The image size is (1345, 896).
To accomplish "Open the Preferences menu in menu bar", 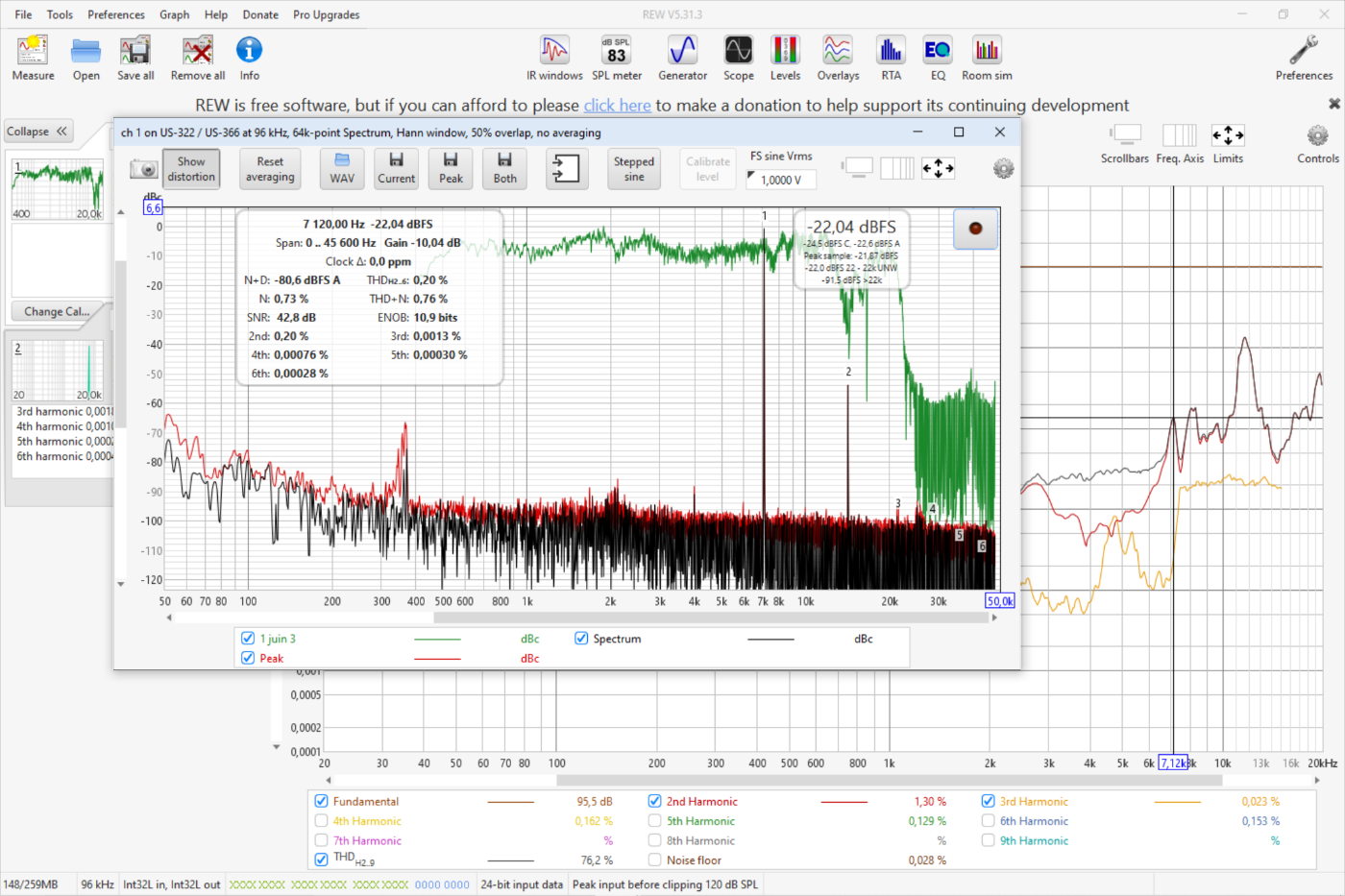I will [x=116, y=14].
